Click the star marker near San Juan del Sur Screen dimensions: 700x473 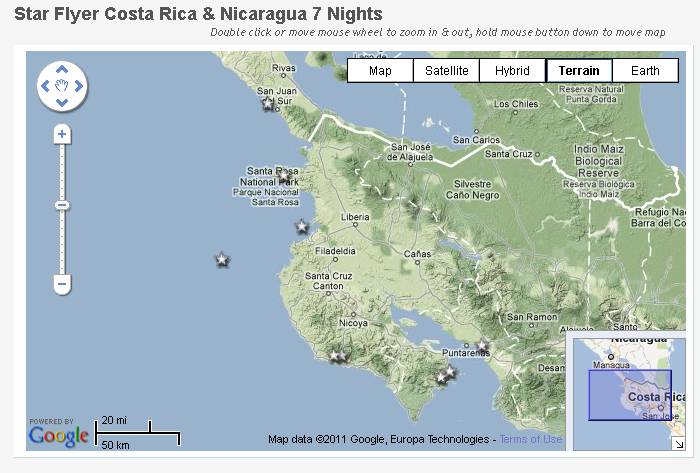(268, 103)
